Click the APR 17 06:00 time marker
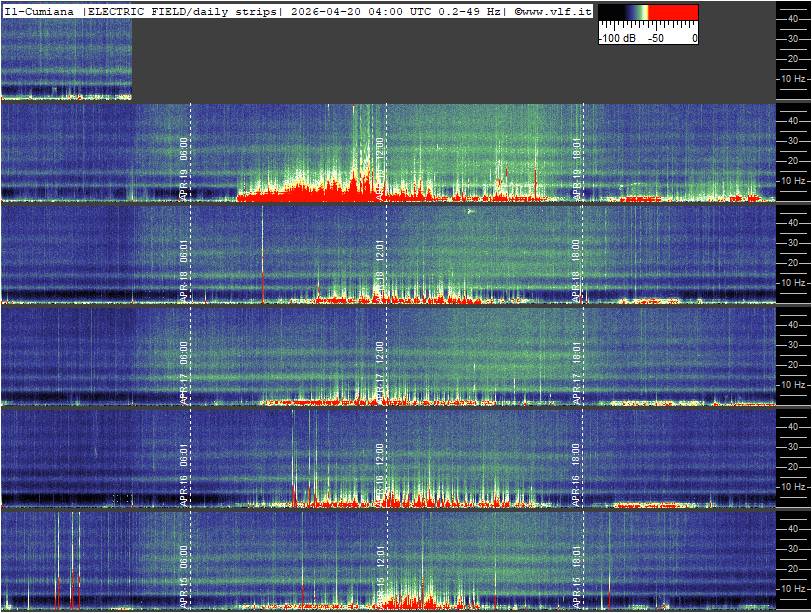The image size is (812, 613). (184, 372)
